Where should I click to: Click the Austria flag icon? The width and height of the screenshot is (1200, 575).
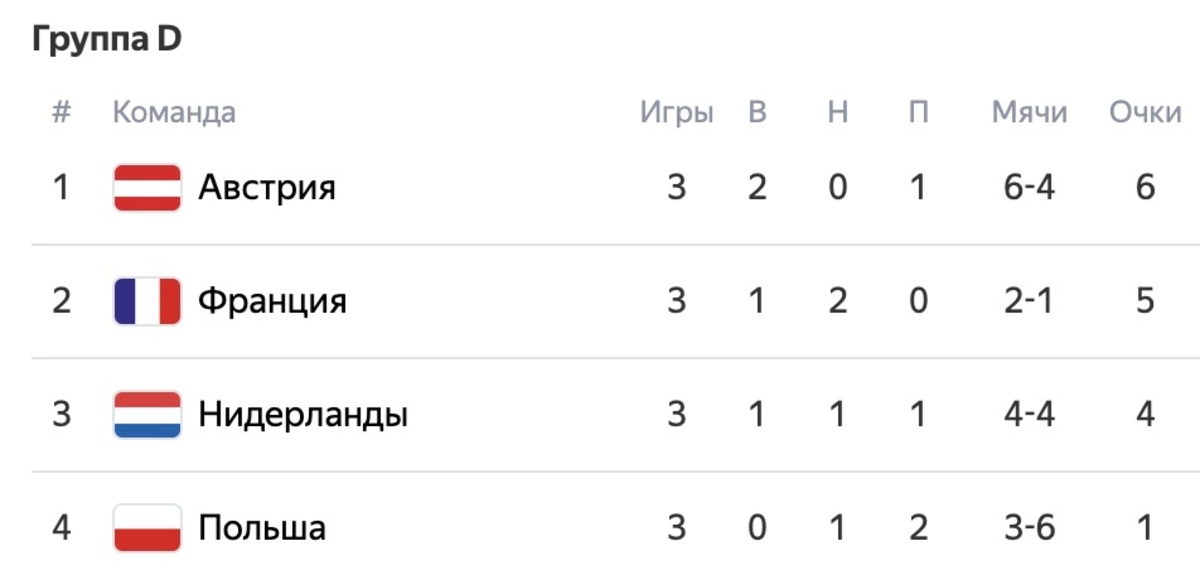pos(147,188)
